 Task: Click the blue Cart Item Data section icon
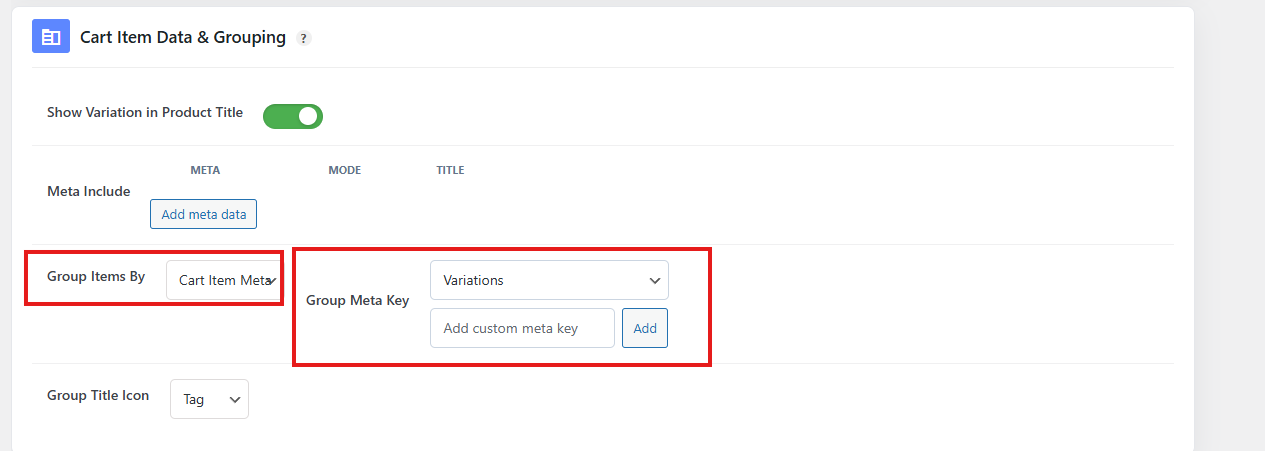point(51,37)
